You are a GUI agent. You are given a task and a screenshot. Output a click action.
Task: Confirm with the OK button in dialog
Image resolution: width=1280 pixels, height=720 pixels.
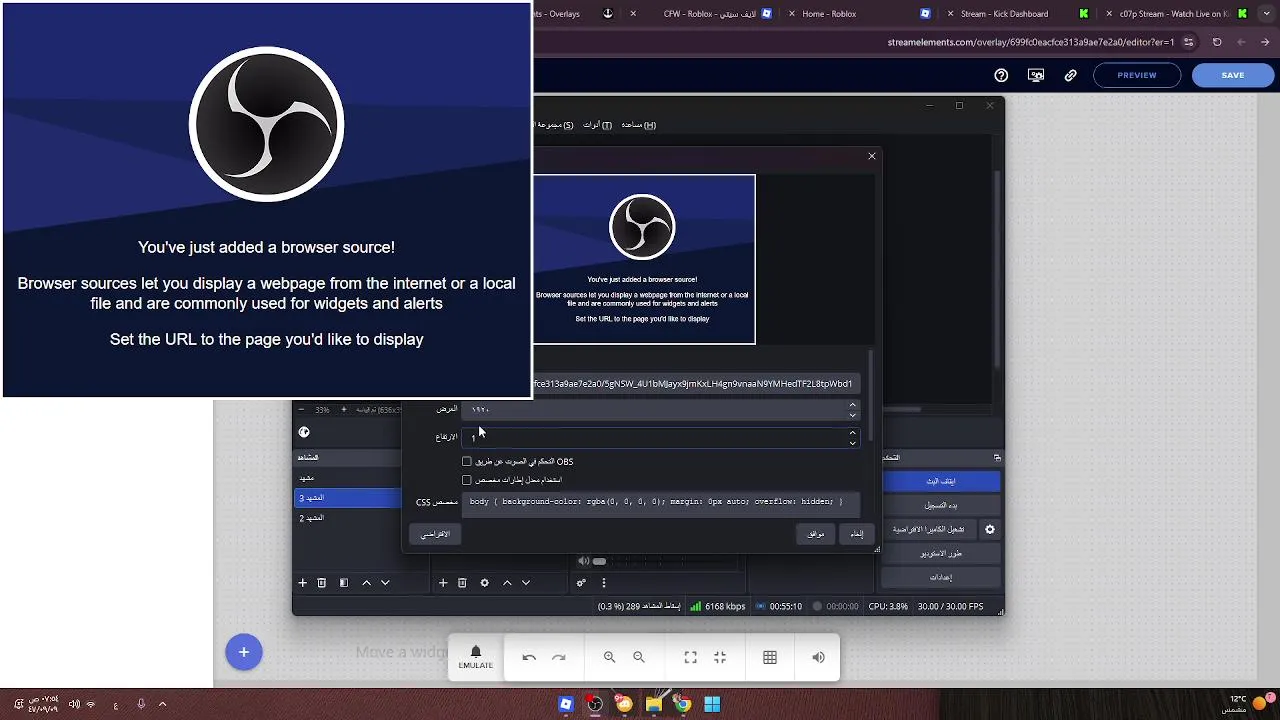pos(816,534)
